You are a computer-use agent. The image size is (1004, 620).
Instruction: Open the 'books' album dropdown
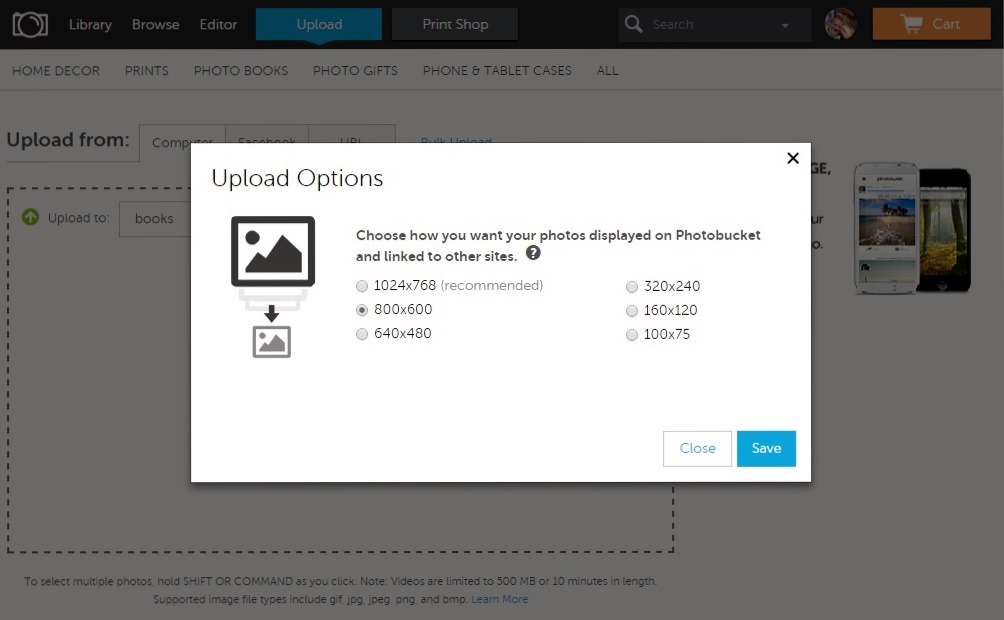pos(155,219)
